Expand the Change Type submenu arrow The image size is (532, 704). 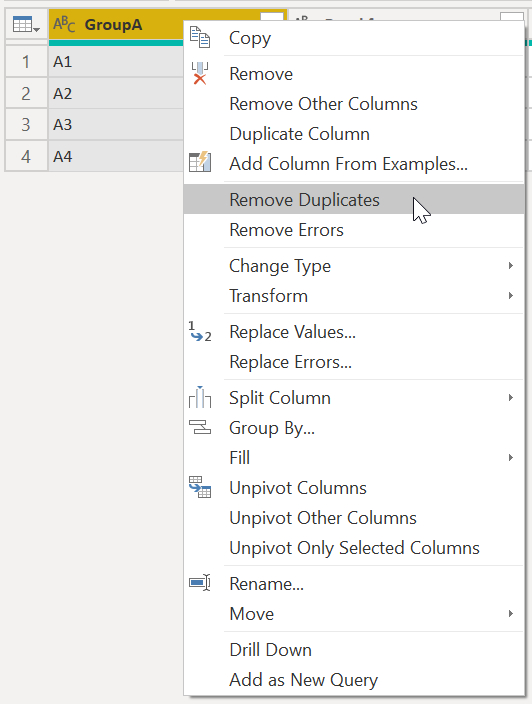point(510,266)
